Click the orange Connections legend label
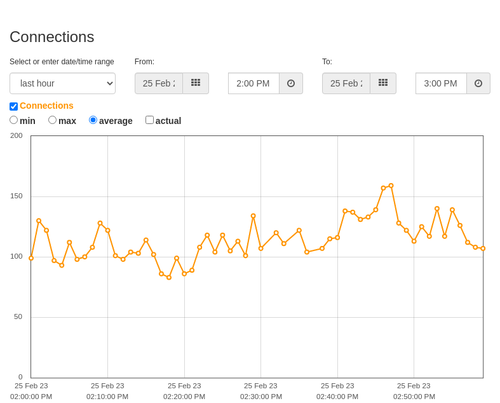The height and width of the screenshot is (403, 500). (46, 106)
